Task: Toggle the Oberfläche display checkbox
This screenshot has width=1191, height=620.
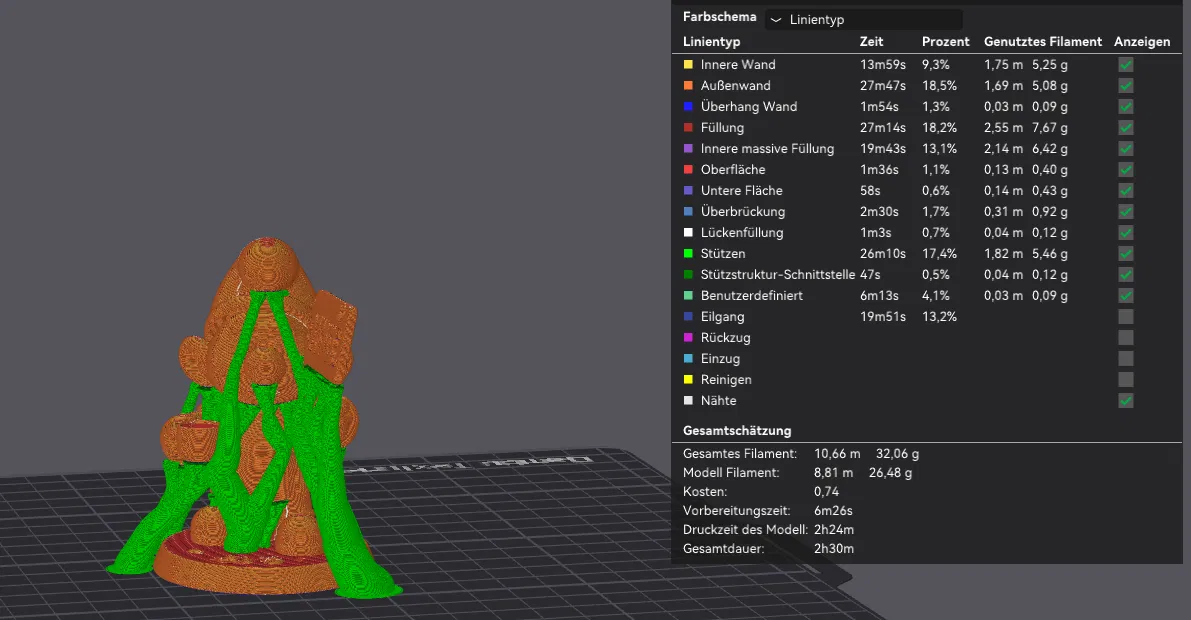Action: coord(1126,169)
